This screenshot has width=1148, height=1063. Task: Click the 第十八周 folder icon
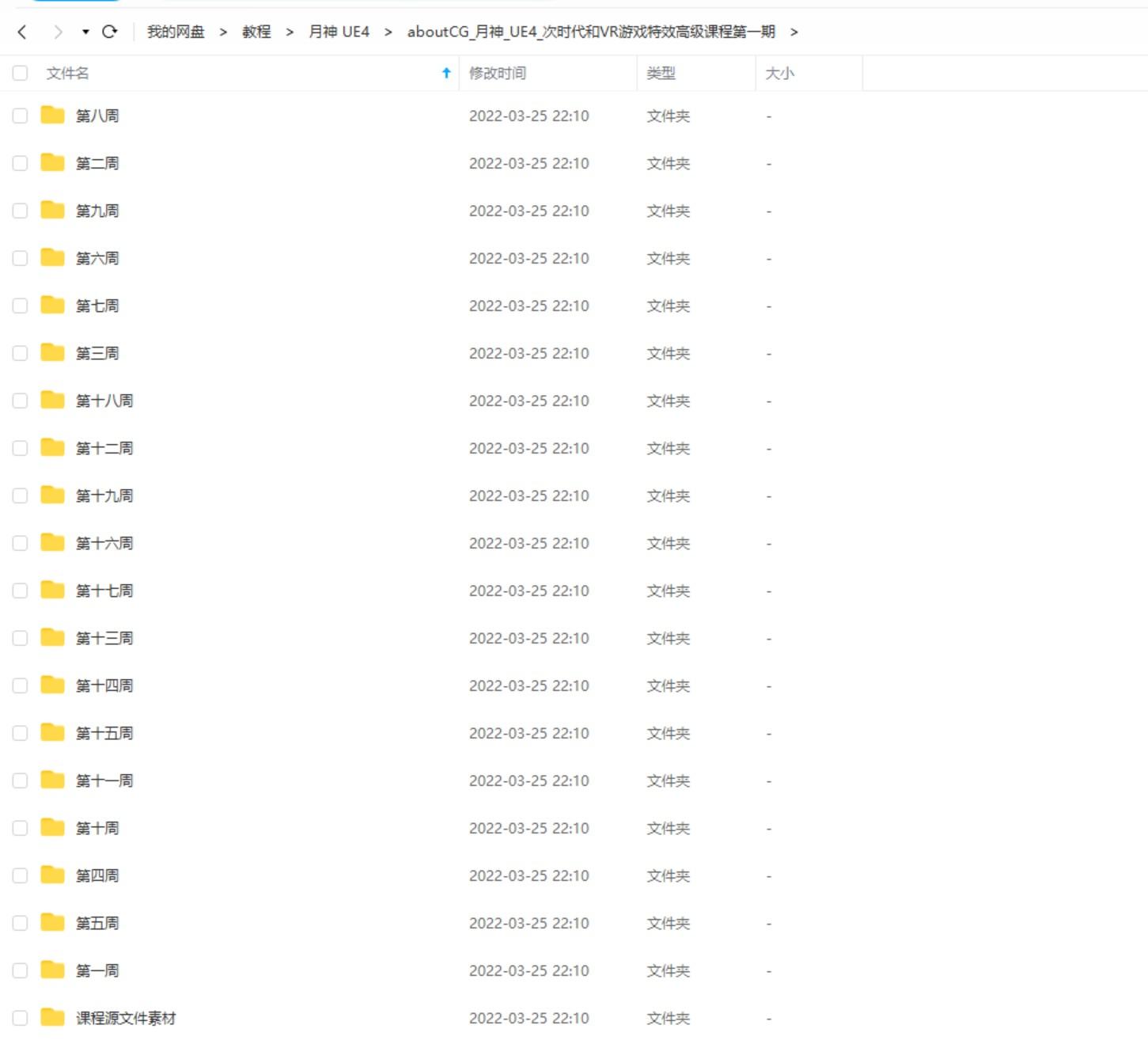[x=52, y=400]
